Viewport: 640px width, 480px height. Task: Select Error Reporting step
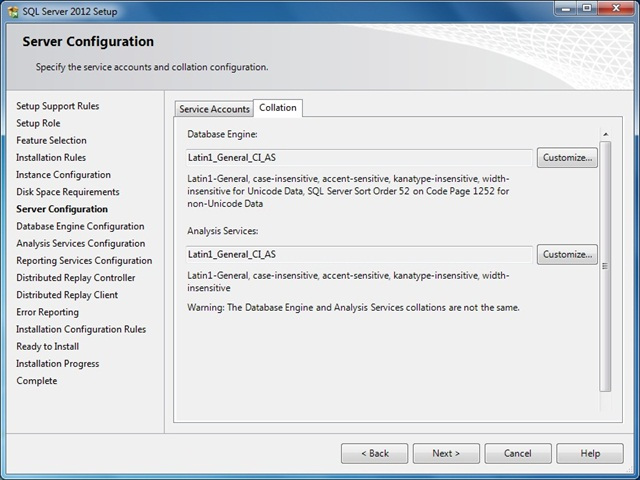coord(47,312)
